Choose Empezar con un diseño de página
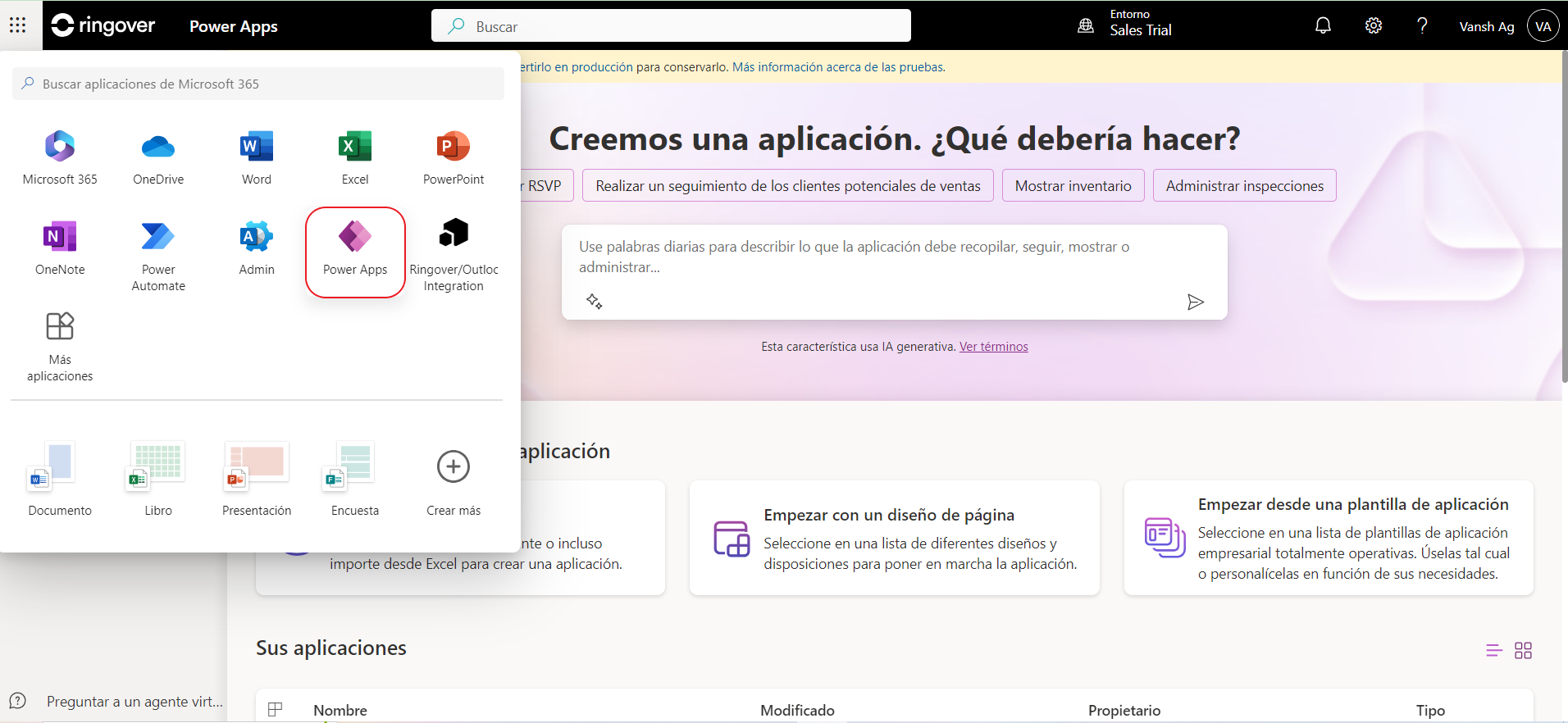This screenshot has width=1568, height=723. (894, 538)
